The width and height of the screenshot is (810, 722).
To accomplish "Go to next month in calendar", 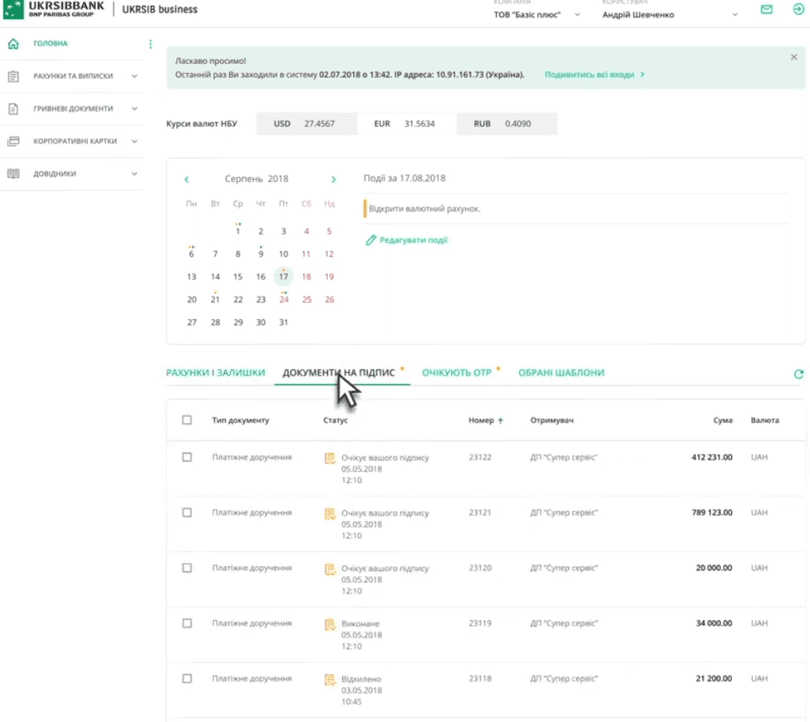I will (334, 180).
